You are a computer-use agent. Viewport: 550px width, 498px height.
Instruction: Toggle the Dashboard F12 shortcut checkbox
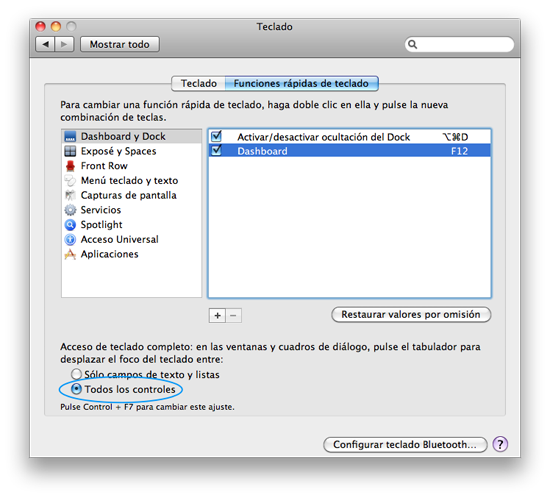(216, 150)
